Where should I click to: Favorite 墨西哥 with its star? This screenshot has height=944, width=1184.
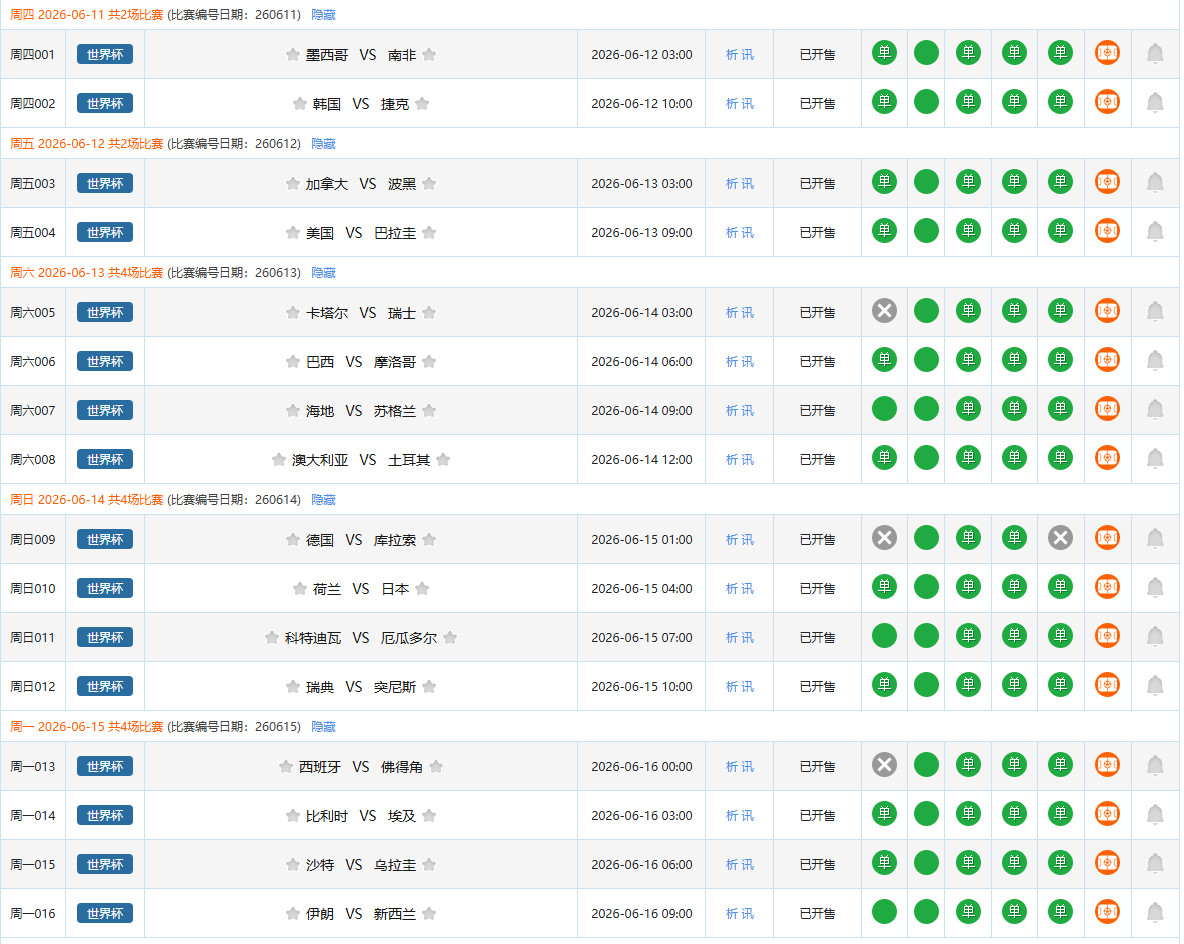(x=293, y=54)
